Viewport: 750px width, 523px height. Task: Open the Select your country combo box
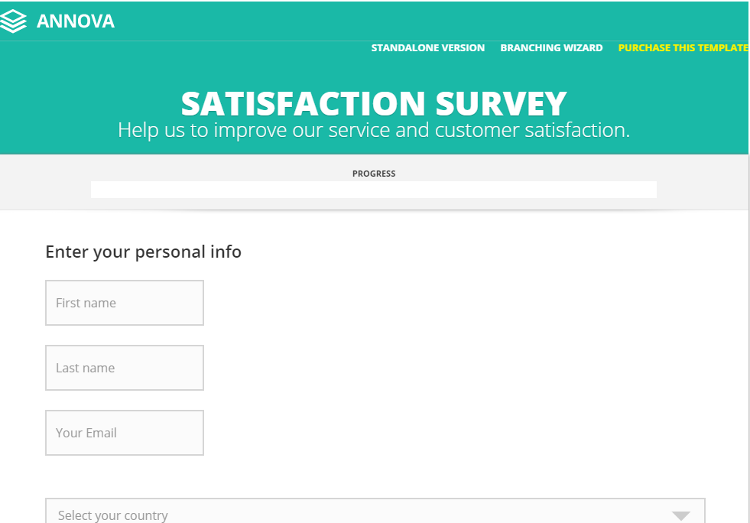(x=375, y=512)
